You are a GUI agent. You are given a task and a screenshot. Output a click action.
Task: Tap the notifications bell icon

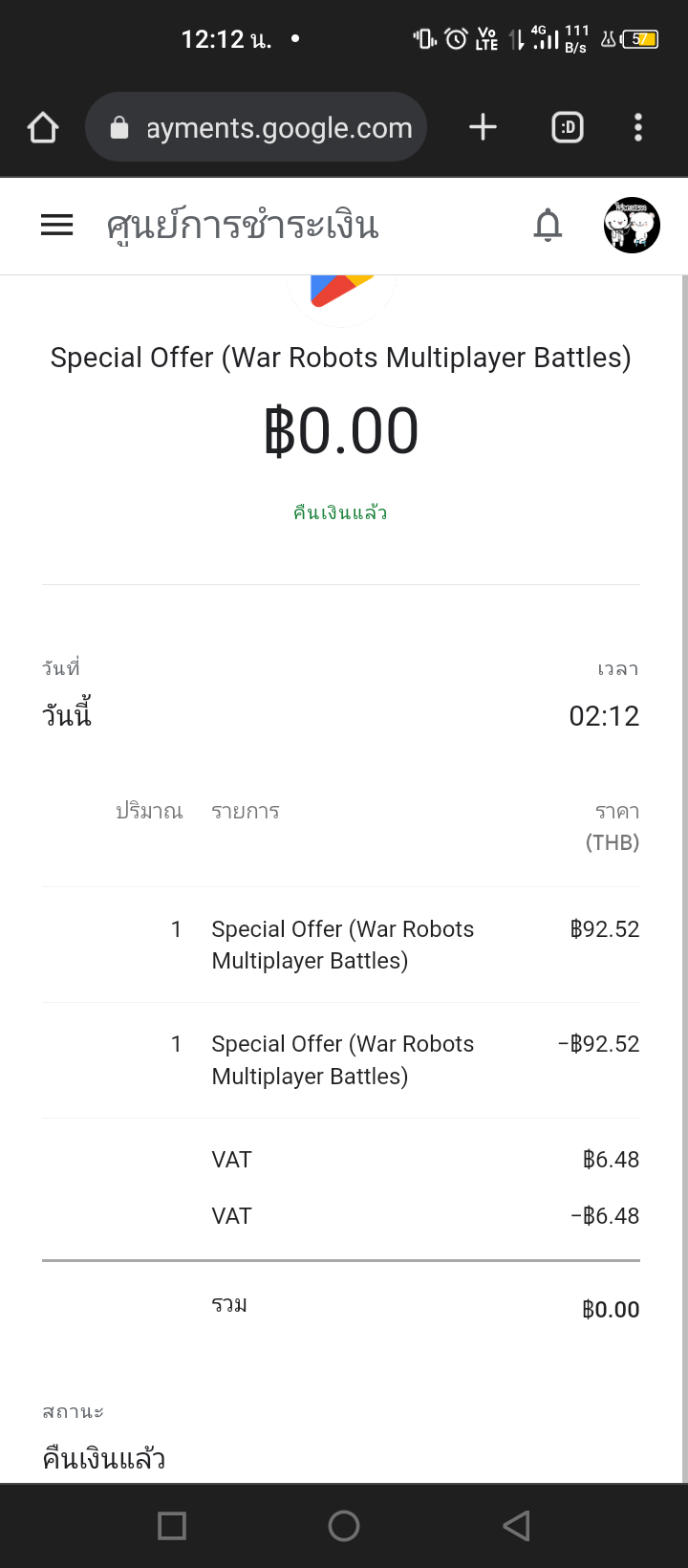548,226
